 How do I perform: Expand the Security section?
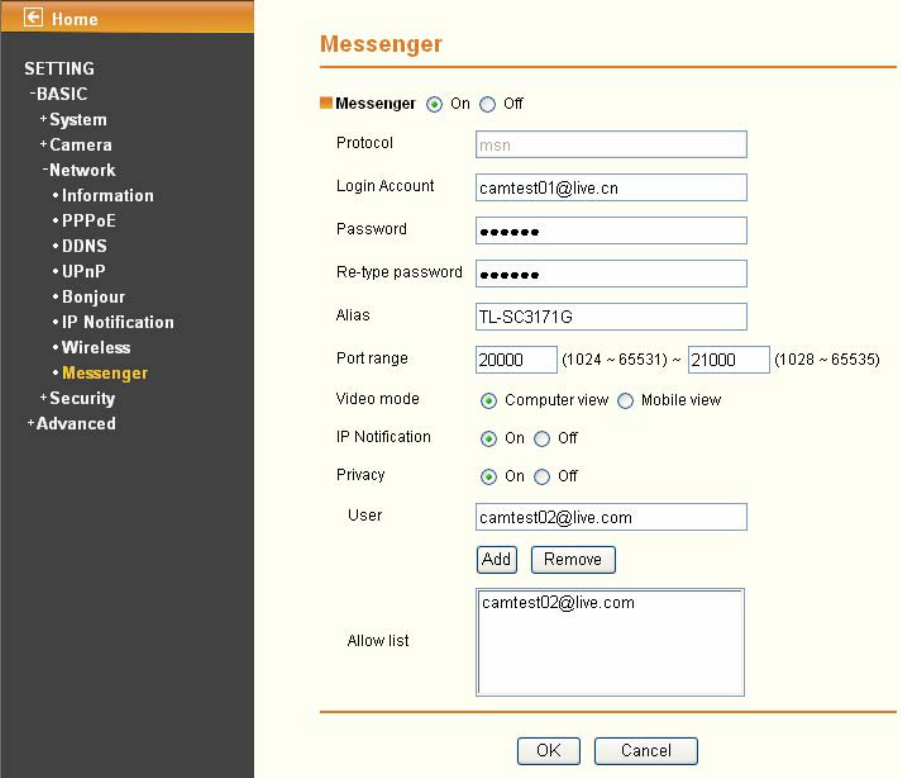point(78,398)
